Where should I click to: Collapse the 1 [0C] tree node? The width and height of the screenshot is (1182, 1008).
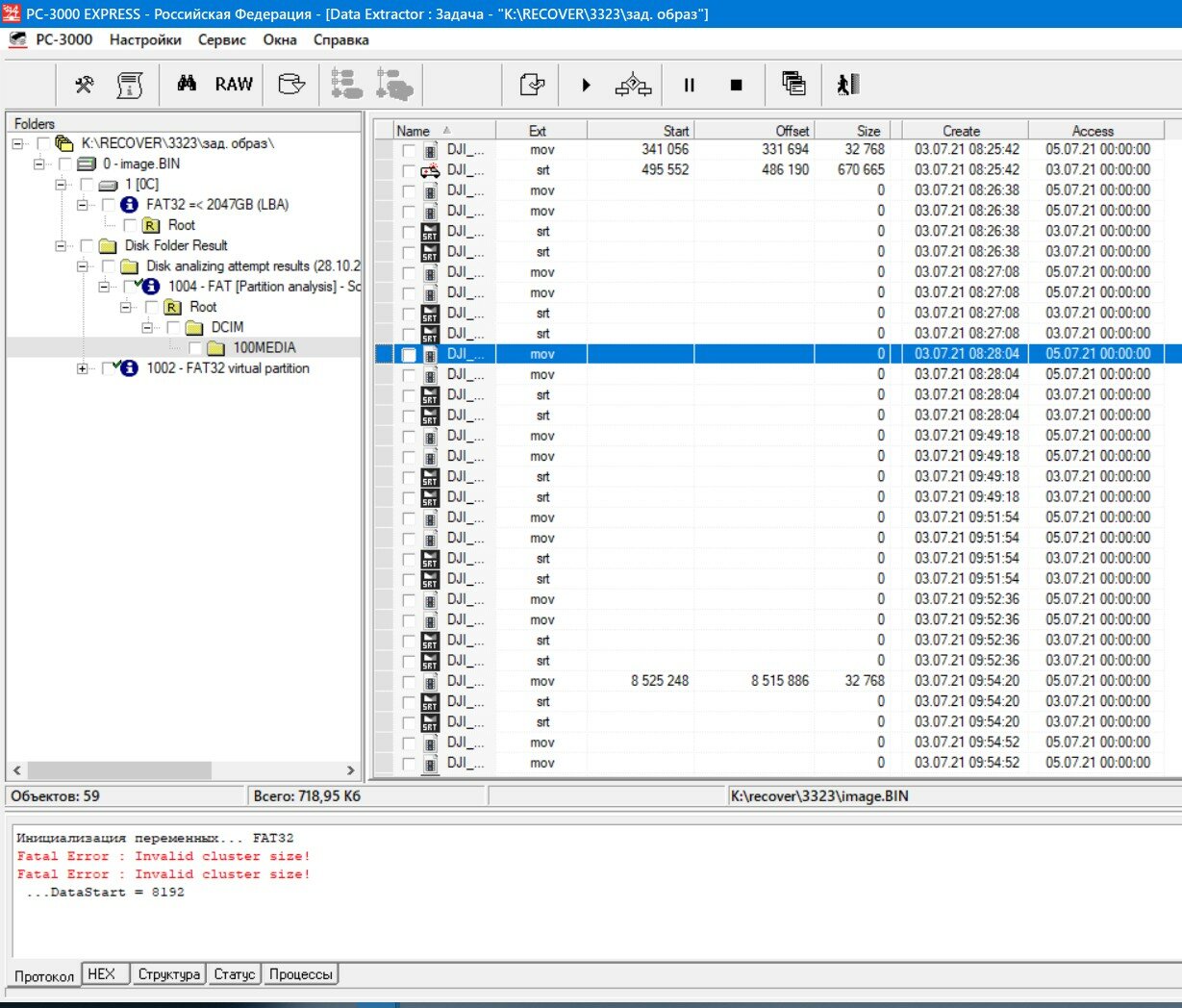(x=61, y=184)
